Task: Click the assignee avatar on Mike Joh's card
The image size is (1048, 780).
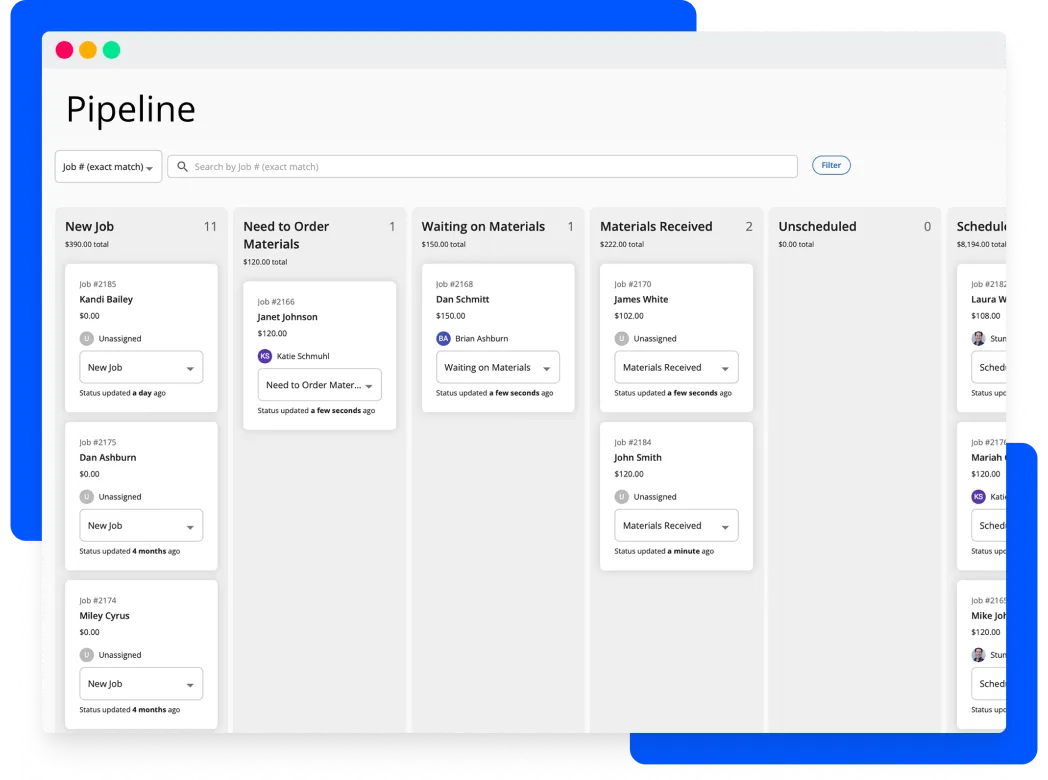Action: click(x=977, y=654)
